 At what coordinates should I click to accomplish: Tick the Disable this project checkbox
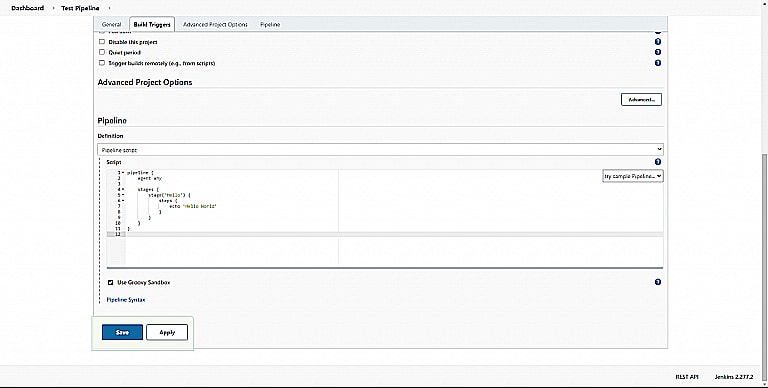click(x=102, y=42)
